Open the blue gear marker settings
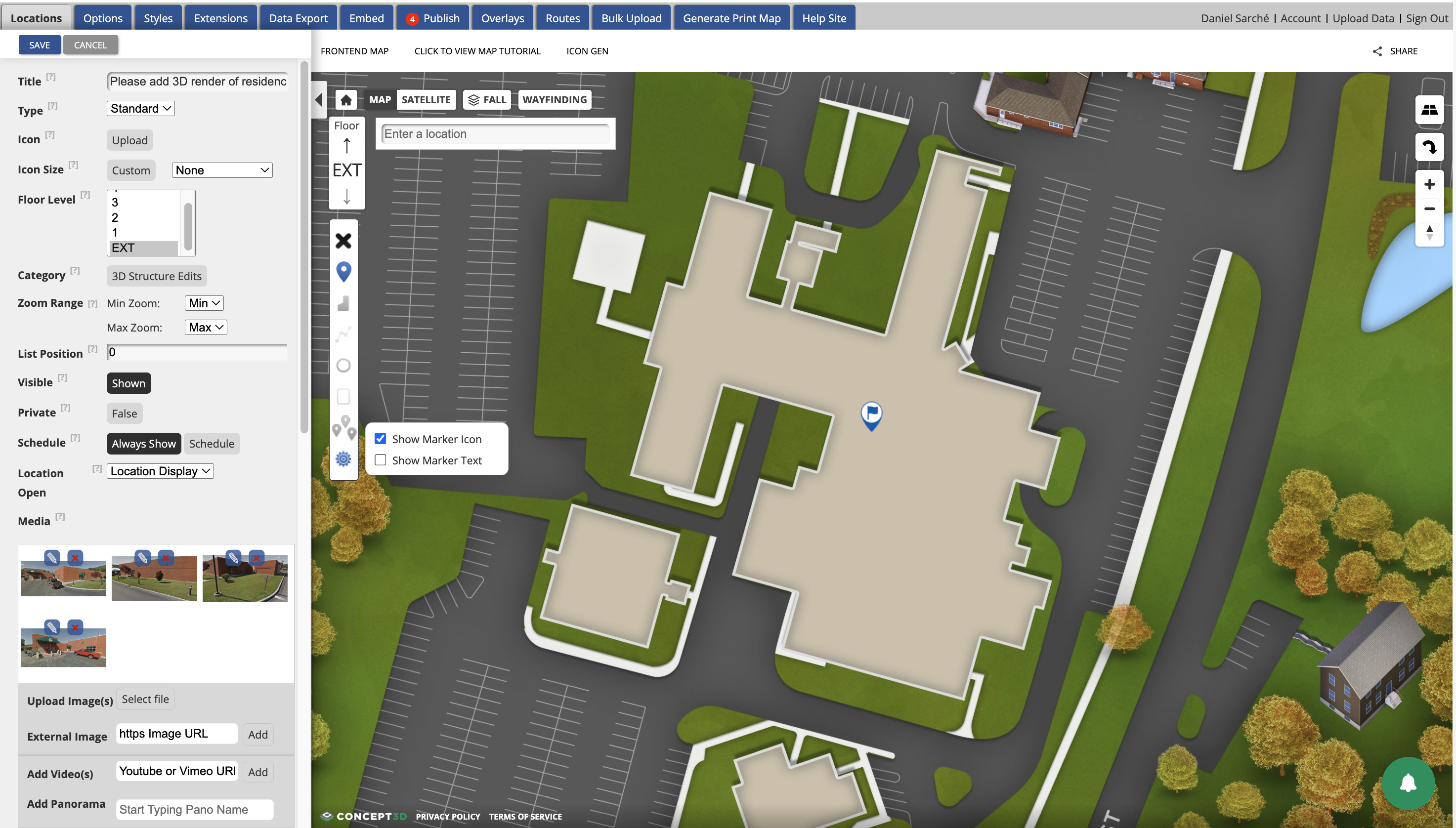 pyautogui.click(x=343, y=459)
